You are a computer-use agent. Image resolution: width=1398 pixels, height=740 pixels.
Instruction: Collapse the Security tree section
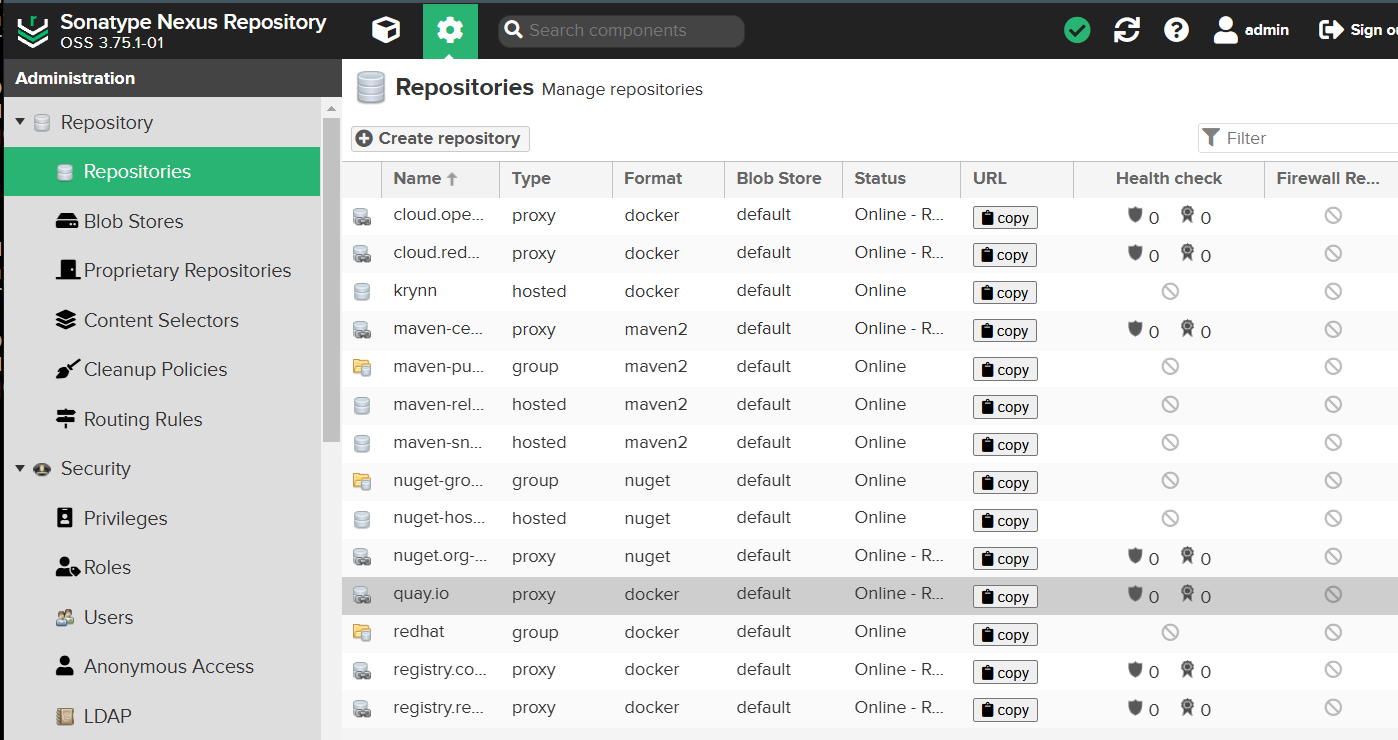click(20, 468)
